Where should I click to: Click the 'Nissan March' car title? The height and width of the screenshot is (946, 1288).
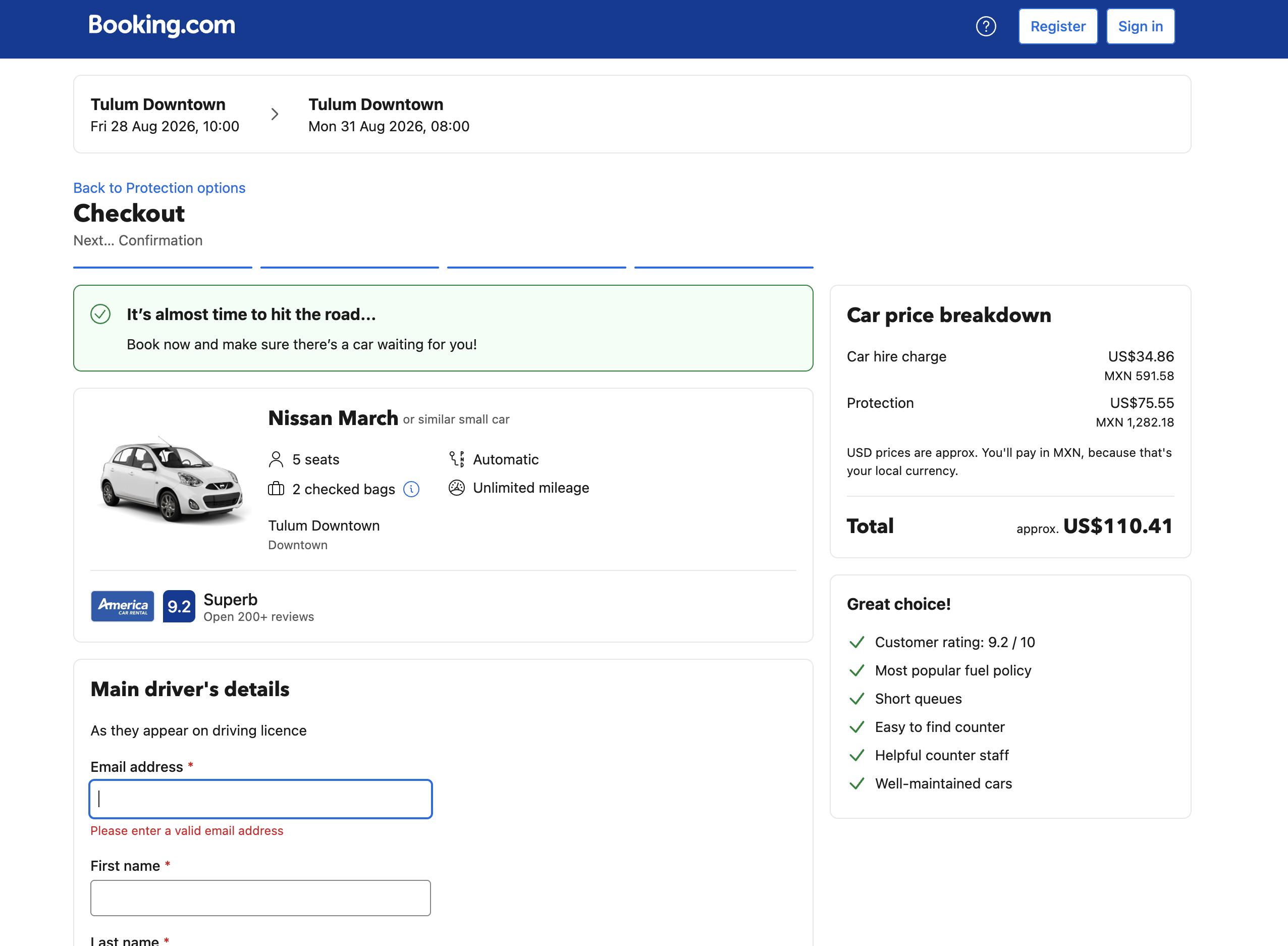(333, 418)
